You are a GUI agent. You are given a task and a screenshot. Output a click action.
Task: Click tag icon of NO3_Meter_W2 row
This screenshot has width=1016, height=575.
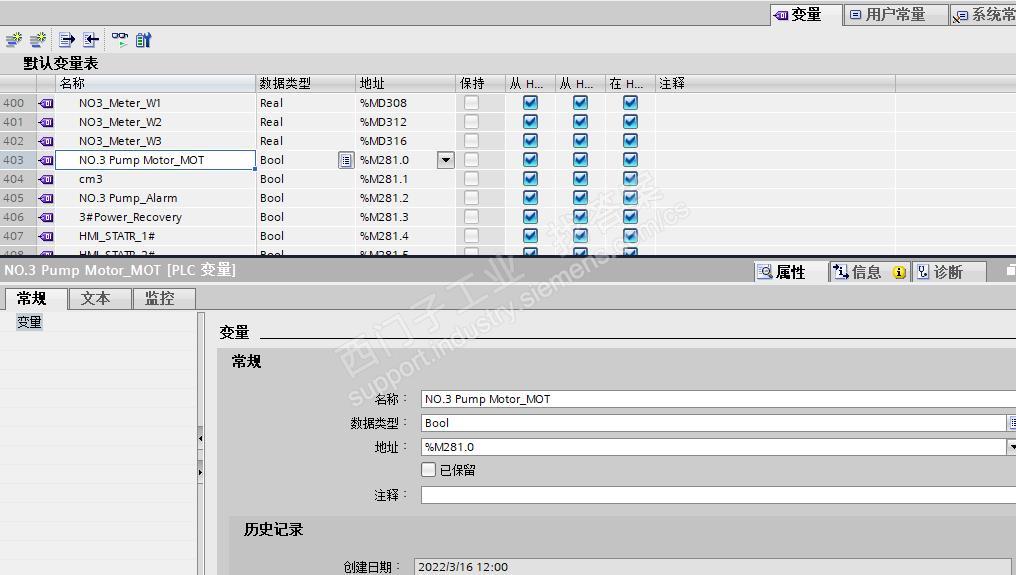[46, 122]
